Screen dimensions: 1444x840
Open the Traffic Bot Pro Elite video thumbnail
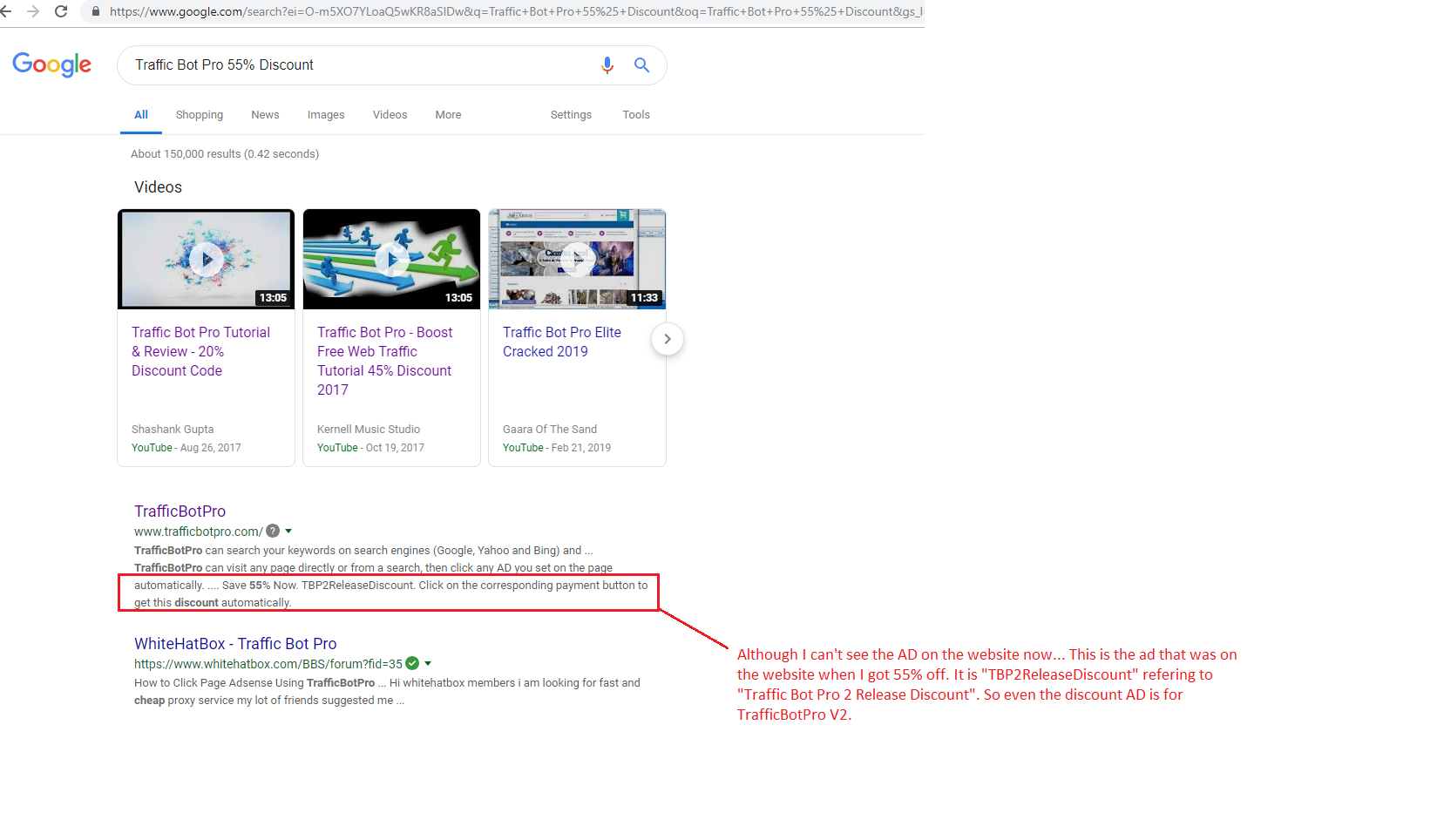click(577, 260)
